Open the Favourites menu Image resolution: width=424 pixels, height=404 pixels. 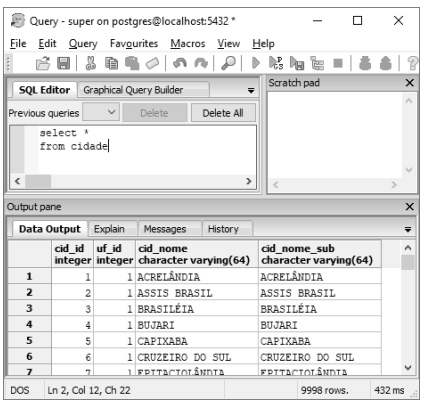(x=134, y=43)
